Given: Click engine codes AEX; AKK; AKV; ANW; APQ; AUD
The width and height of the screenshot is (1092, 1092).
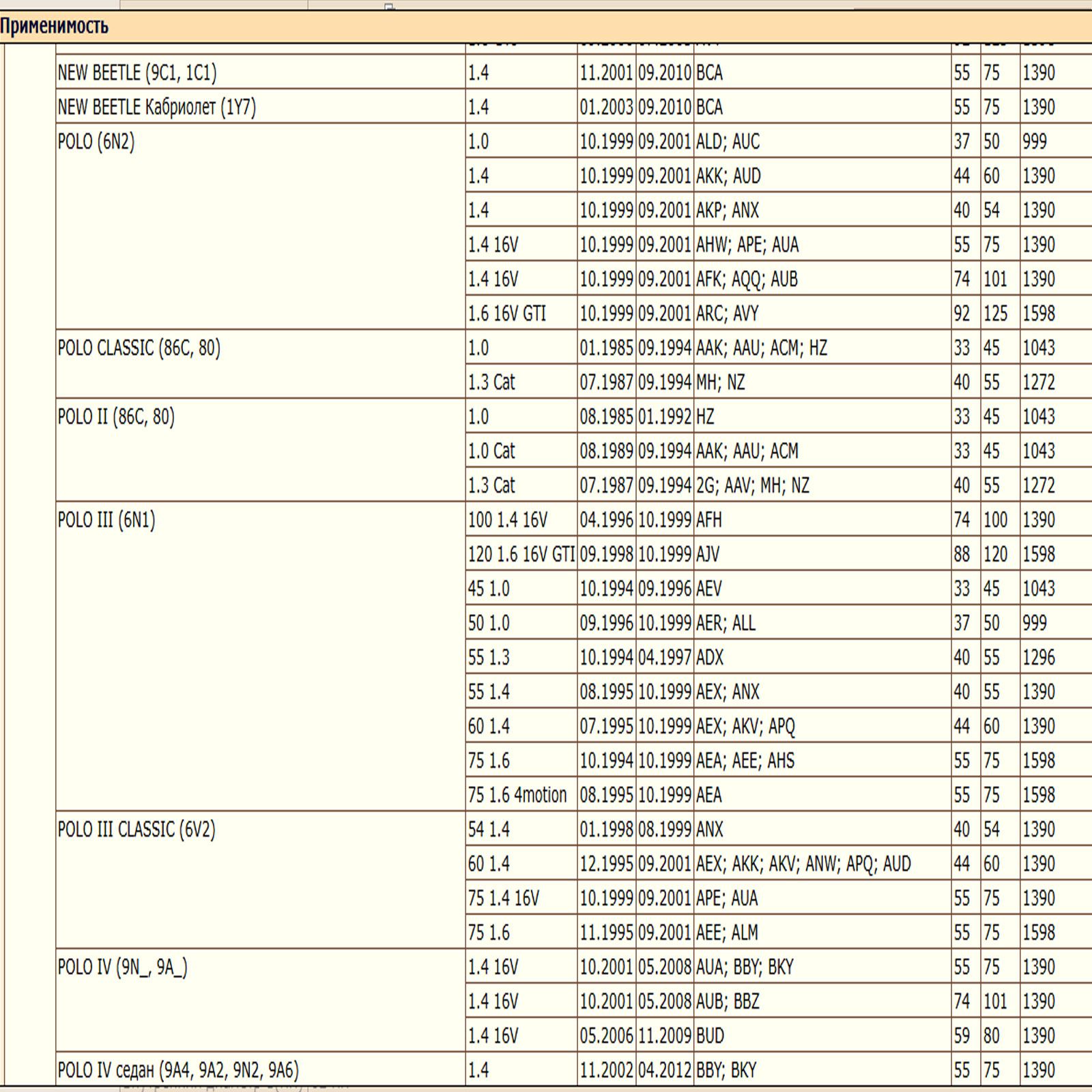Looking at the screenshot, I should click(x=803, y=864).
